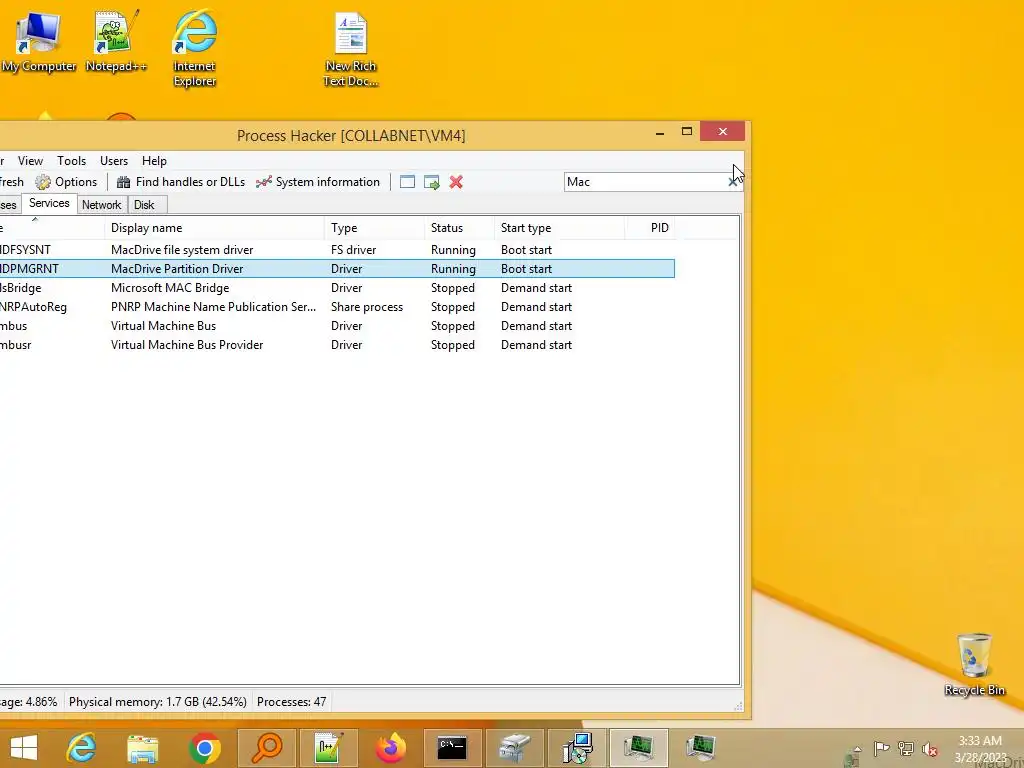Launch Google Chrome from taskbar
1024x768 pixels.
204,748
